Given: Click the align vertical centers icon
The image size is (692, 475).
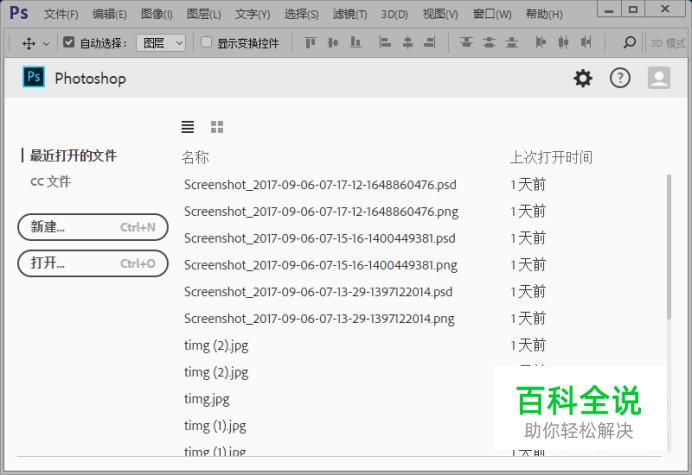Looking at the screenshot, I should coord(333,42).
